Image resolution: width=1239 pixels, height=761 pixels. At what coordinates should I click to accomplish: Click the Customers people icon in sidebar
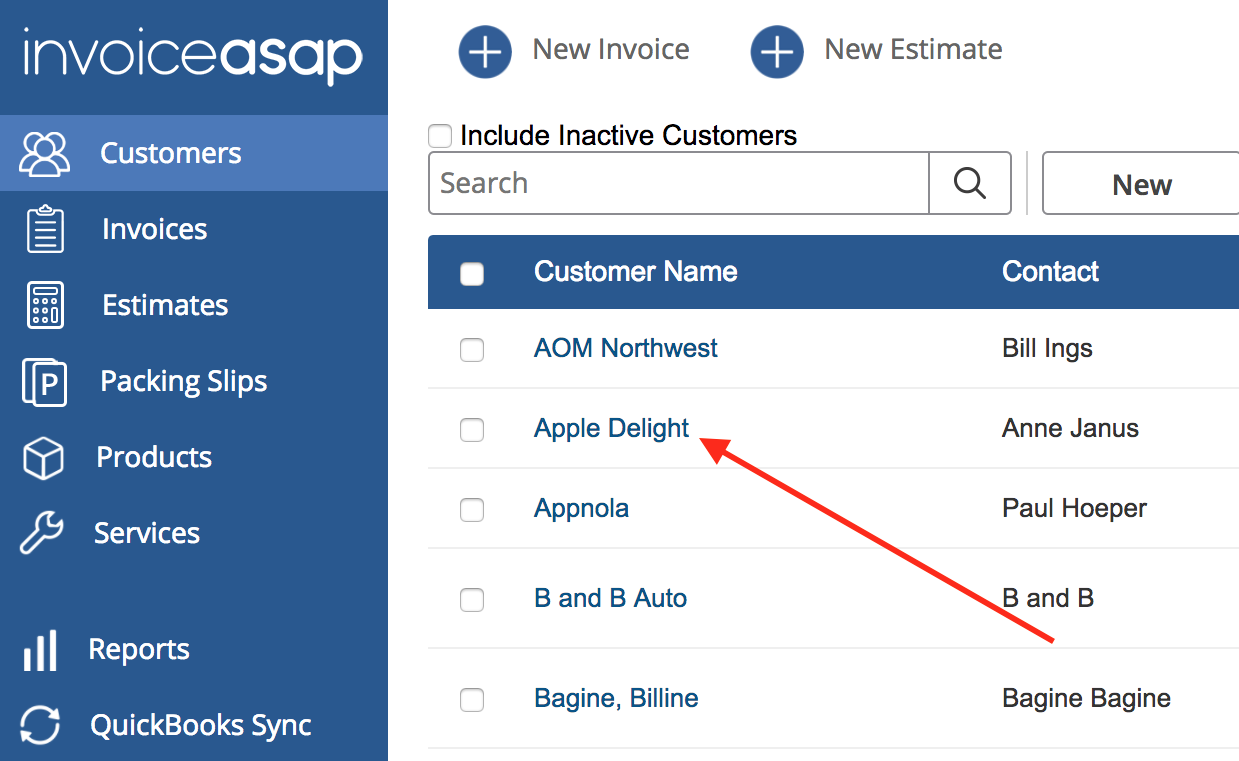pos(45,153)
